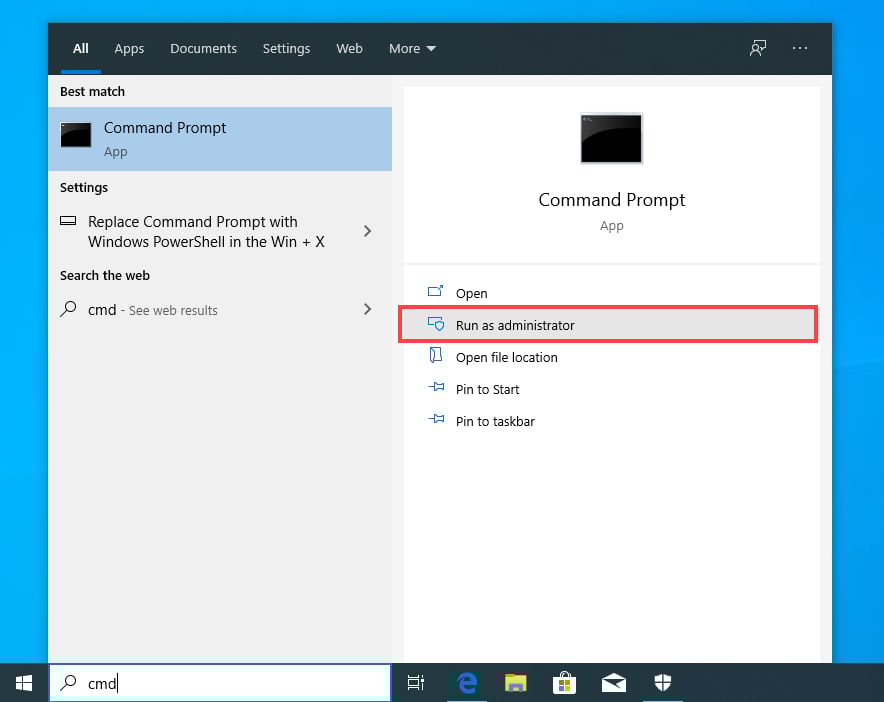This screenshot has width=884, height=702.
Task: Open Microsoft Store from the taskbar
Action: pyautogui.click(x=564, y=683)
